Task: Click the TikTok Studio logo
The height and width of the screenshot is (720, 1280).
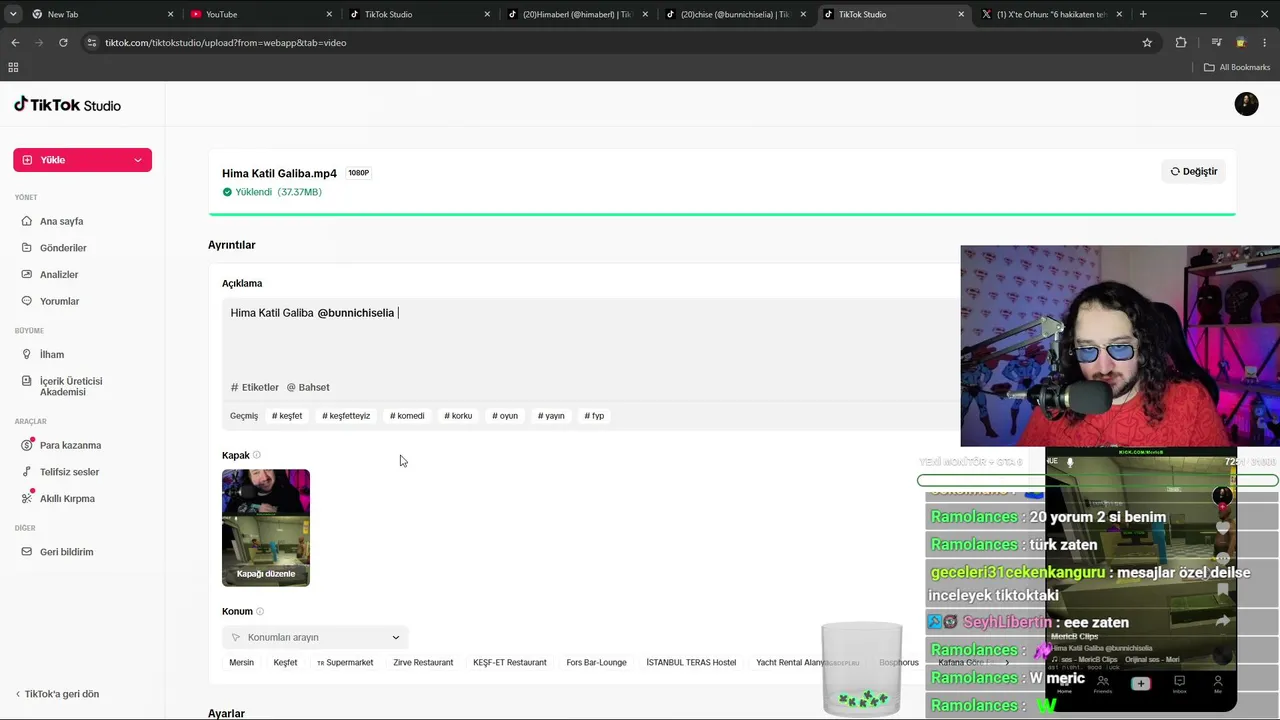Action: click(x=67, y=105)
